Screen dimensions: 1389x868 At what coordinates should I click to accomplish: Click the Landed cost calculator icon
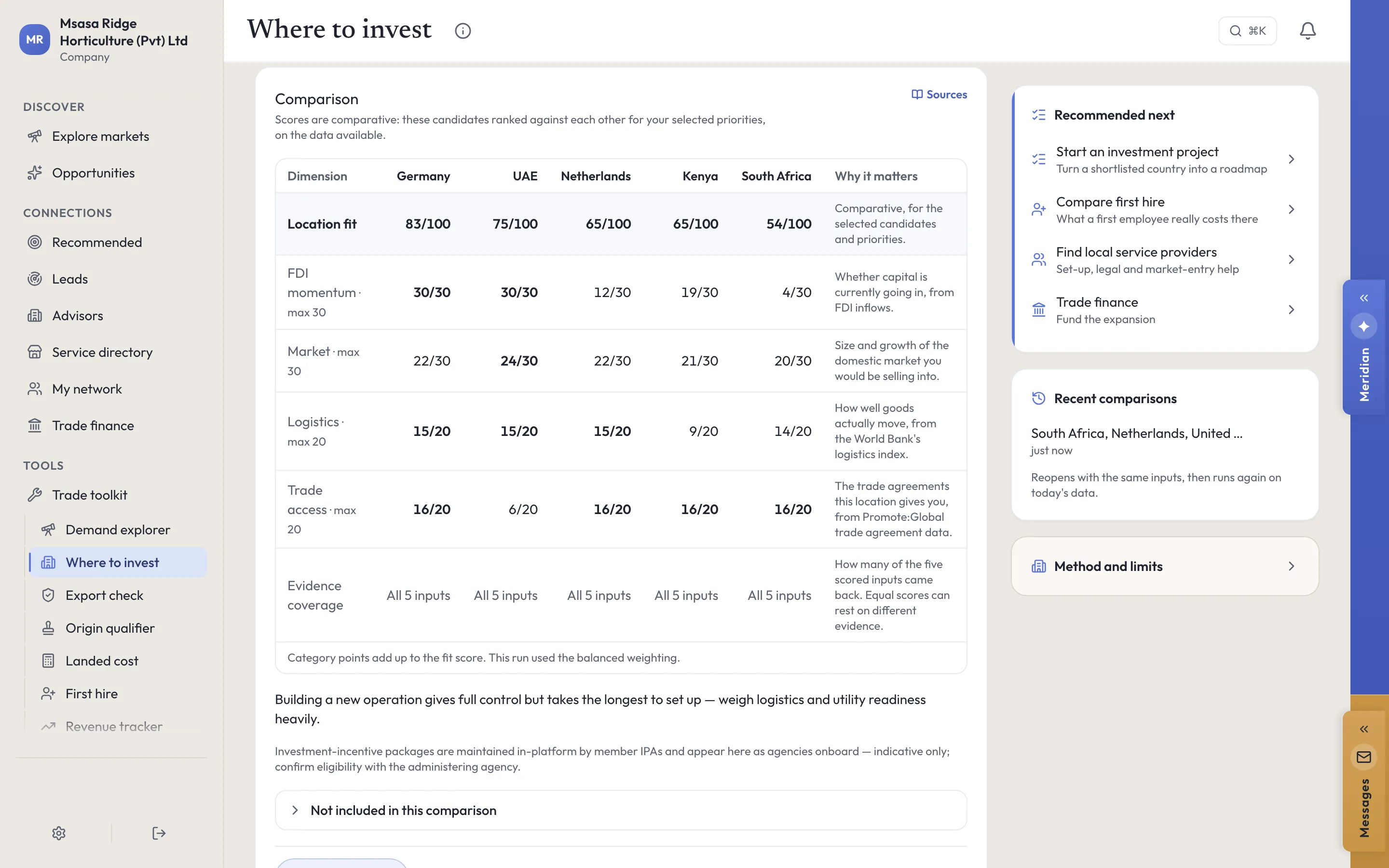pos(48,661)
